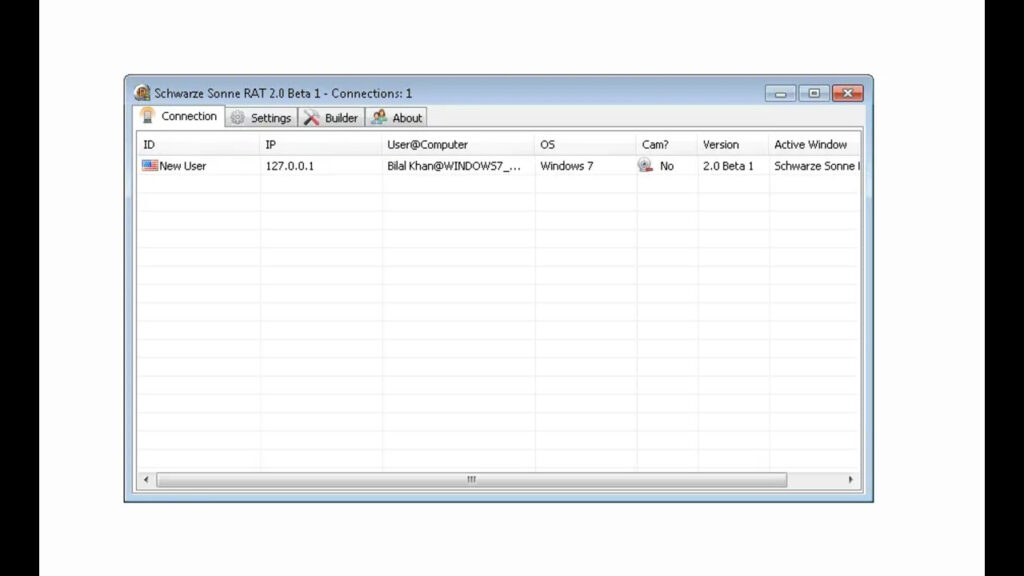Click the webcam icon in the Cam? column

click(645, 165)
